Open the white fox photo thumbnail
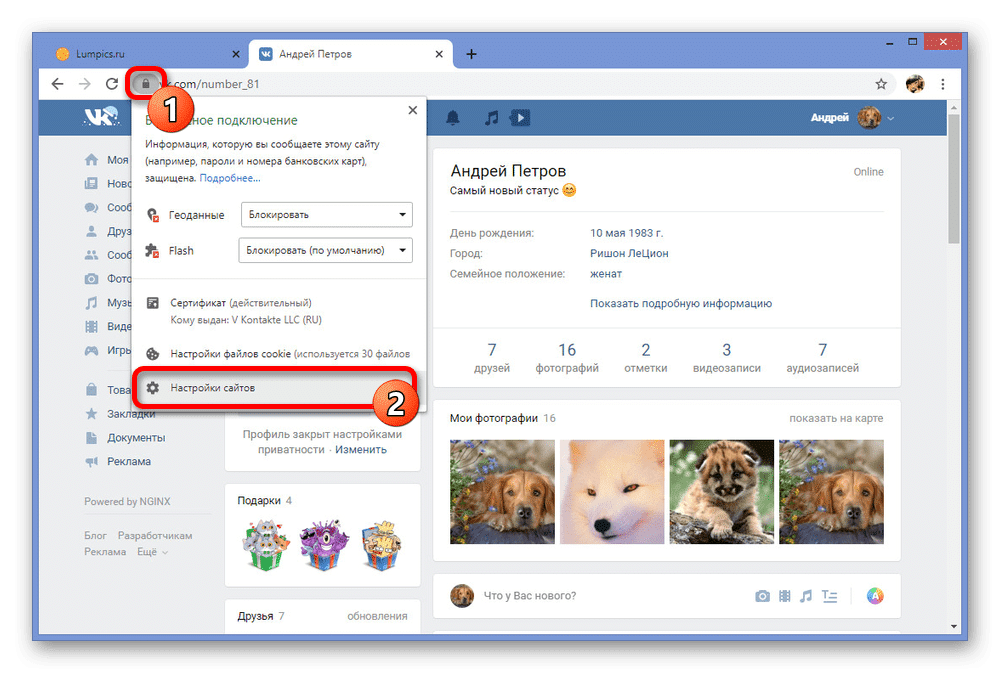This screenshot has width=1000, height=673. click(x=612, y=491)
